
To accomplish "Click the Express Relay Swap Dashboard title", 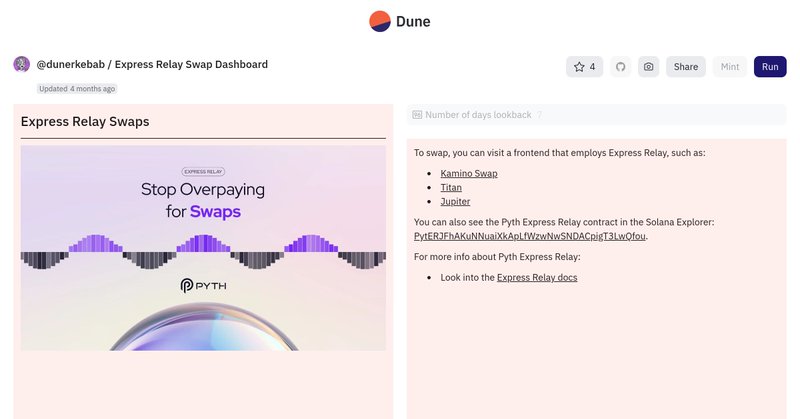I will [x=191, y=64].
